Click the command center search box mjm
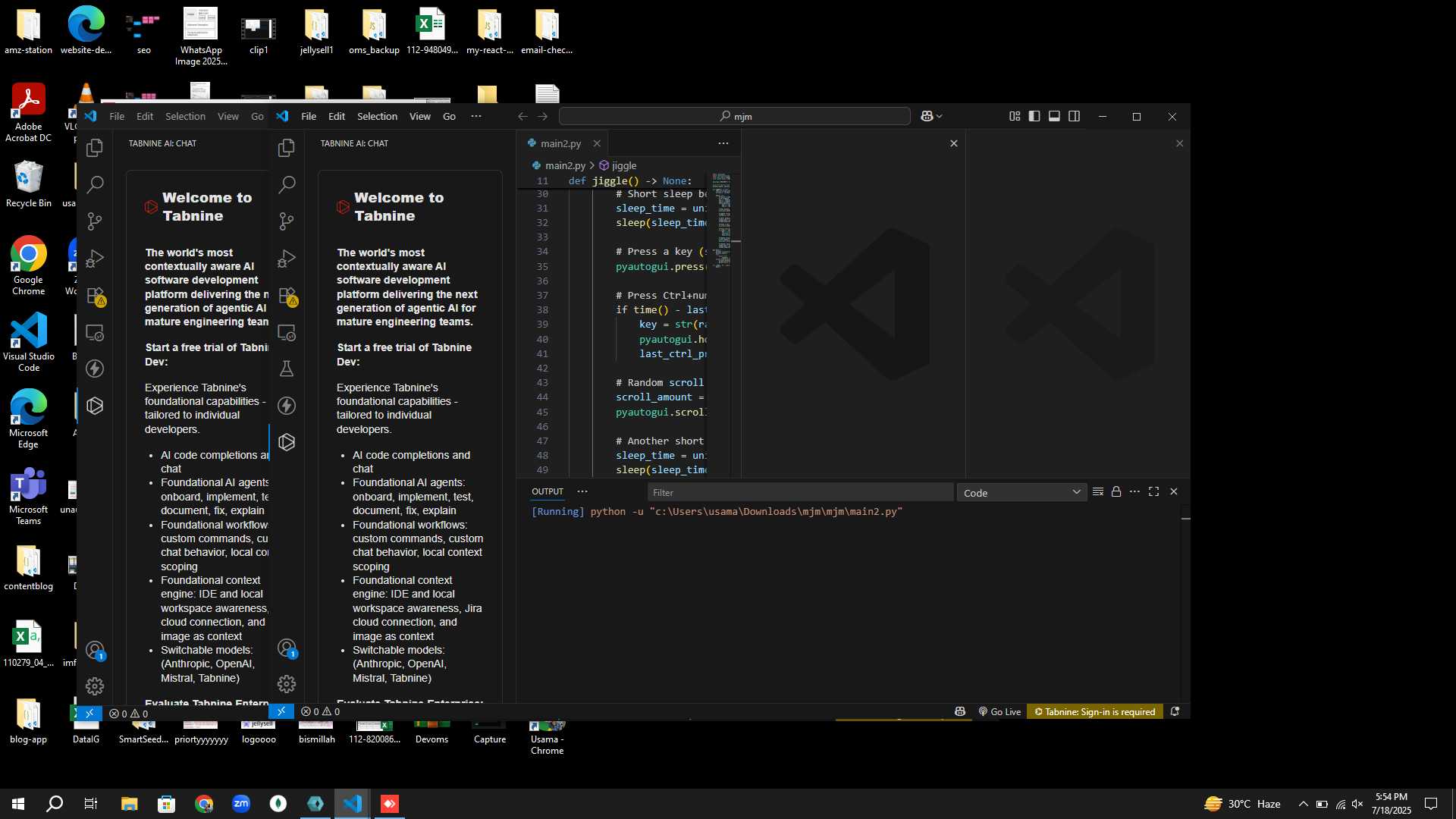 pyautogui.click(x=735, y=116)
